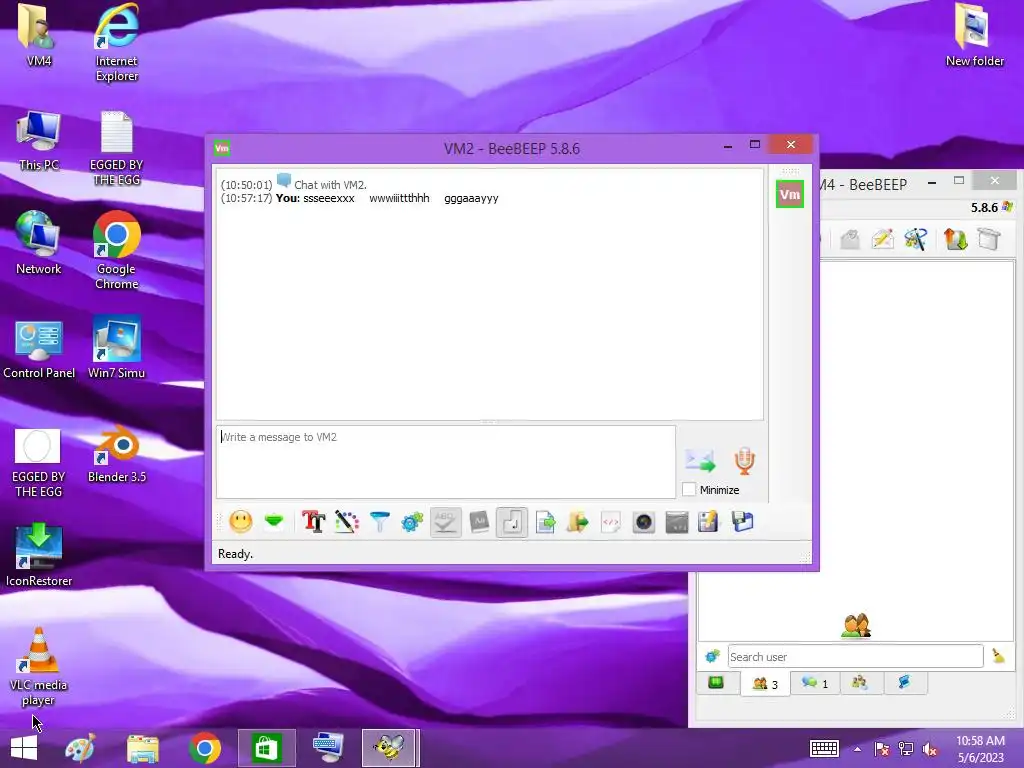Click the BeeBEEP bee taskbar button
This screenshot has height=768, width=1024.
click(389, 748)
